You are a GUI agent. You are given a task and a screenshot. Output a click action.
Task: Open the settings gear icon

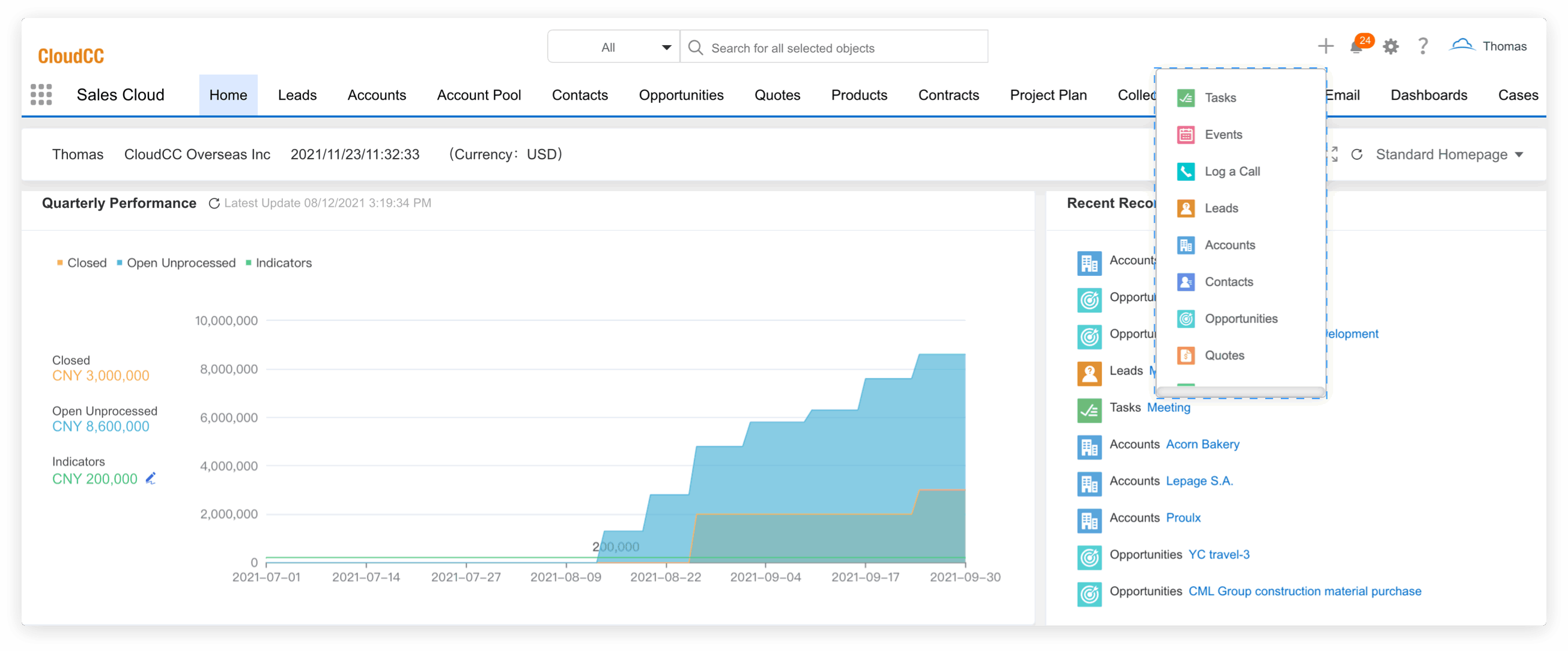tap(1390, 46)
